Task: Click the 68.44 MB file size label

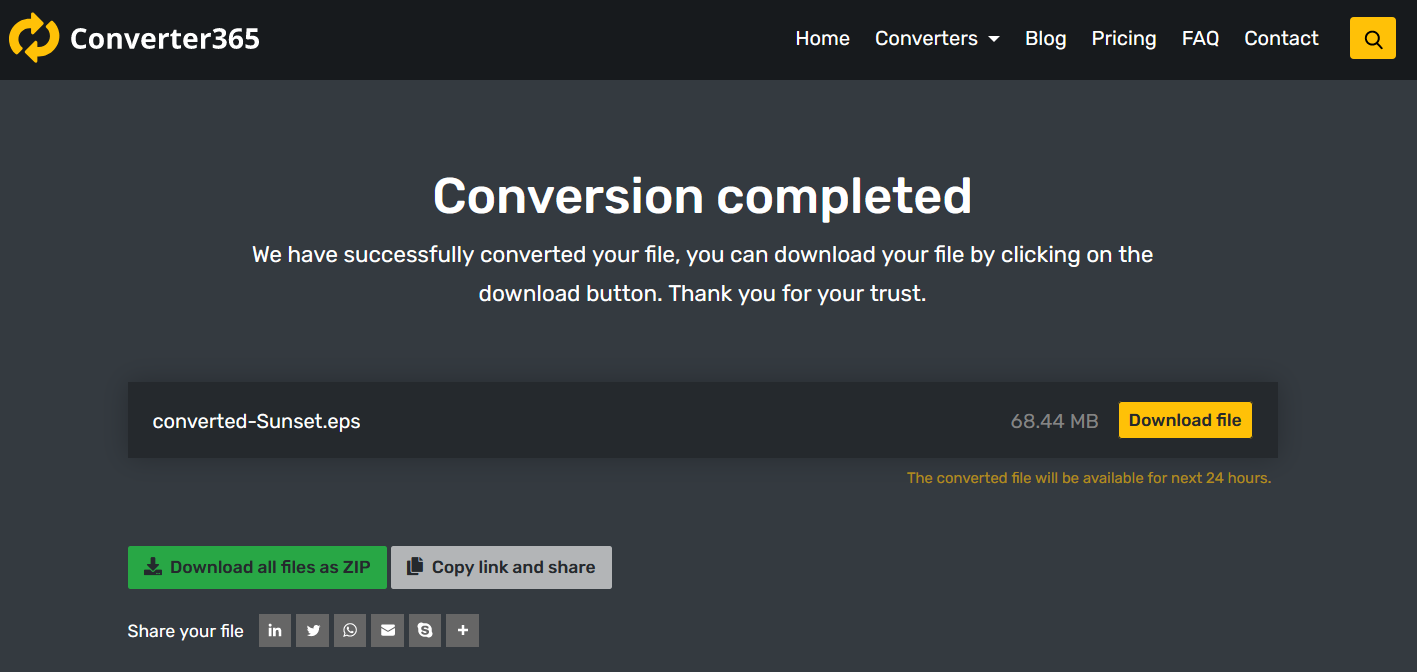Action: pos(1054,421)
